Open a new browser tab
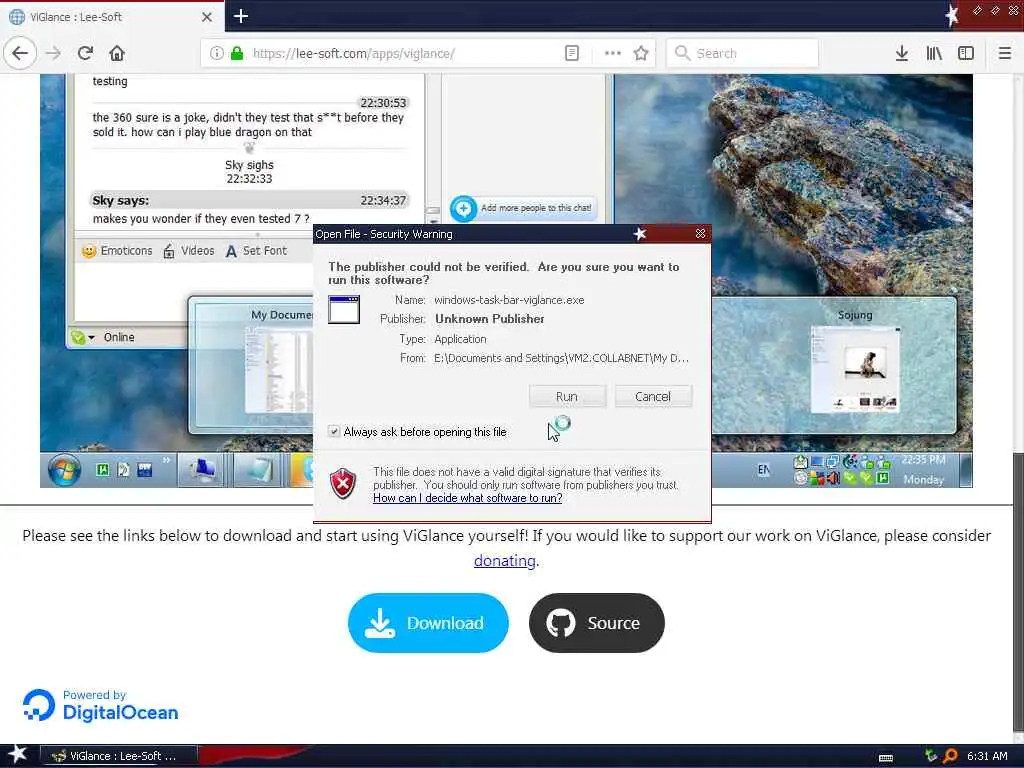The width and height of the screenshot is (1024, 768). (x=240, y=16)
